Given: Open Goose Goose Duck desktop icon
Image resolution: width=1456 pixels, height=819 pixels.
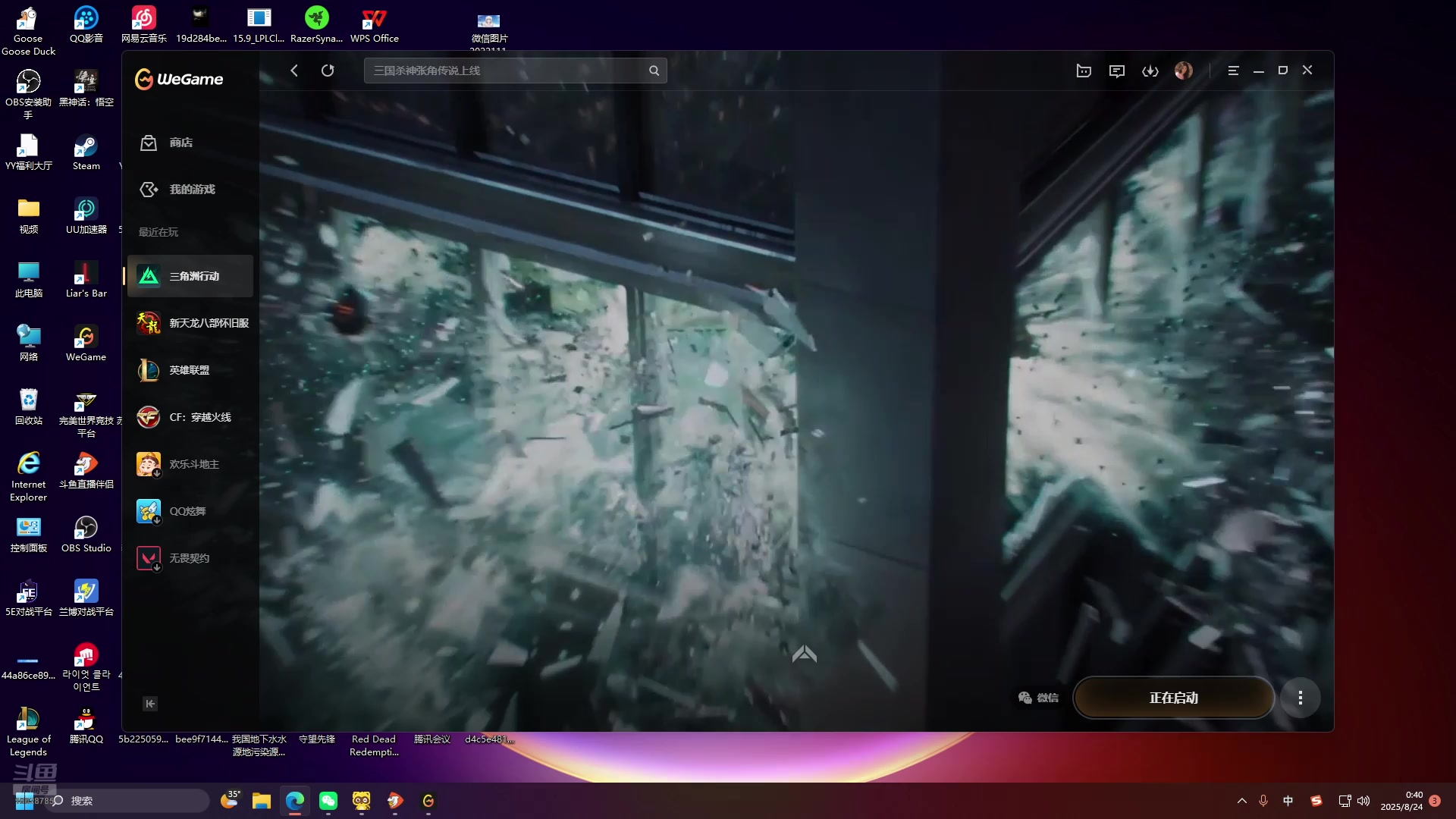Looking at the screenshot, I should pos(28,31).
